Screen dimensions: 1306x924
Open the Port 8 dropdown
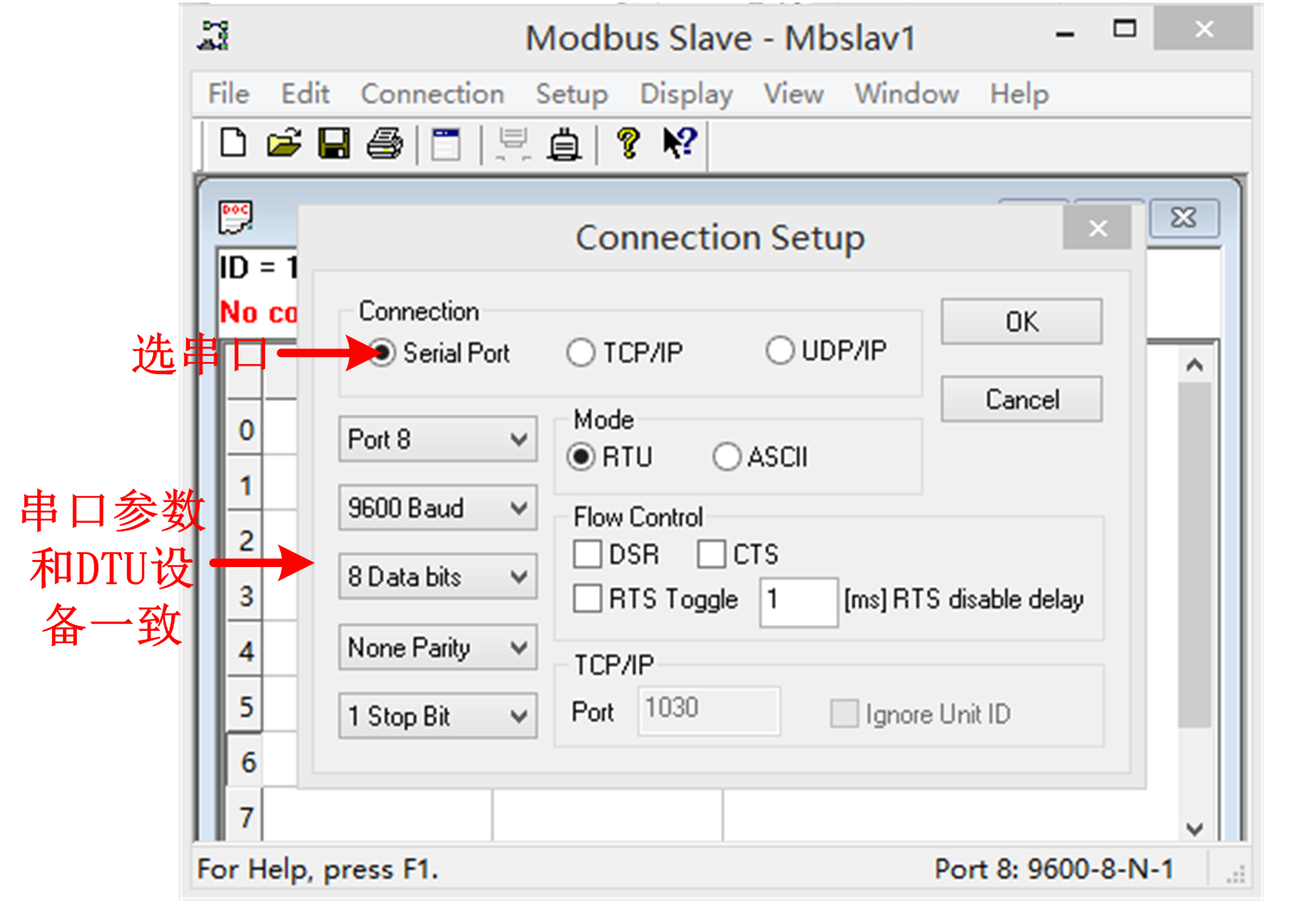pyautogui.click(x=437, y=439)
